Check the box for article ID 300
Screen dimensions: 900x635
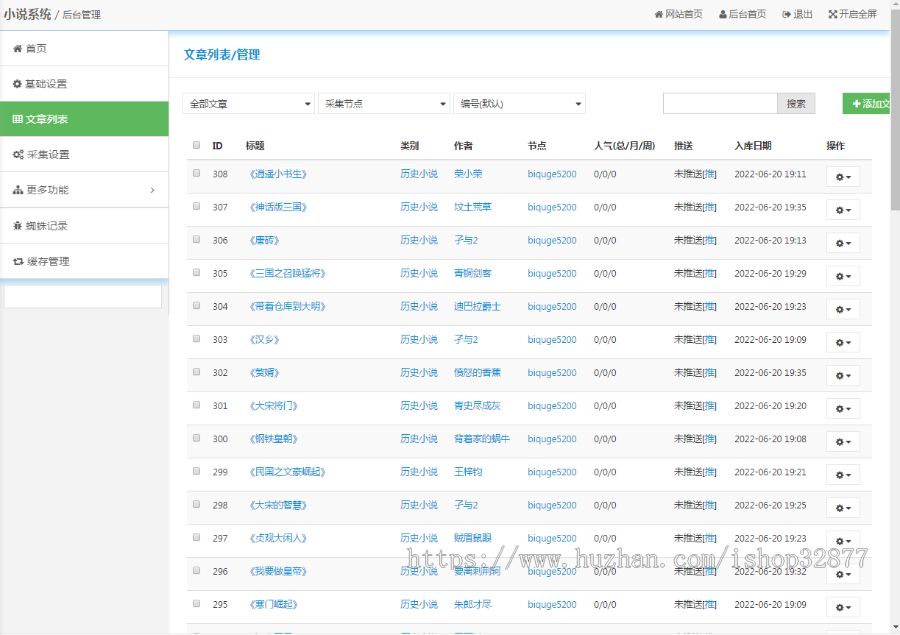196,438
